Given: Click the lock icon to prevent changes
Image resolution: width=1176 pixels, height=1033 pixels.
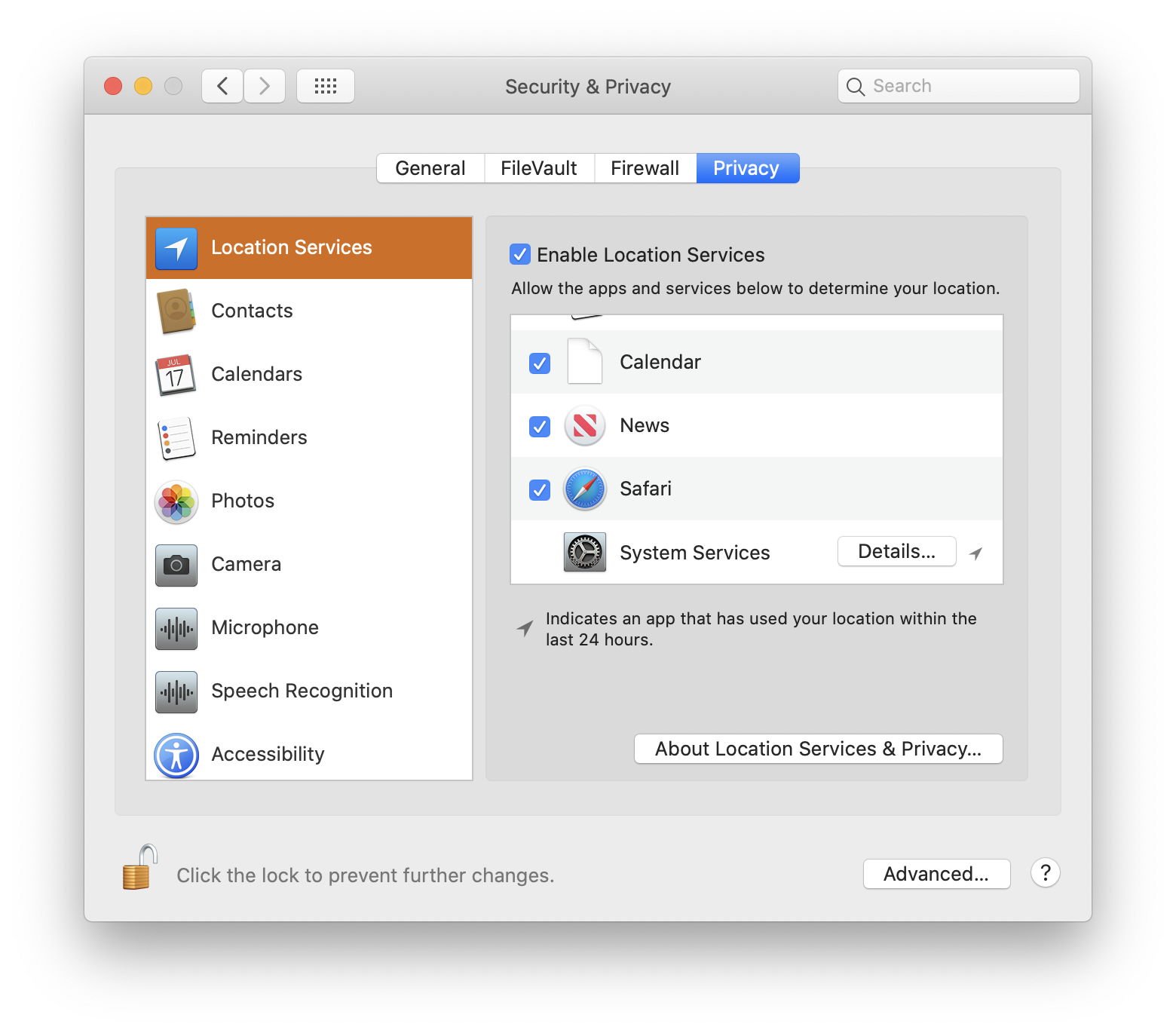Looking at the screenshot, I should pos(139,869).
